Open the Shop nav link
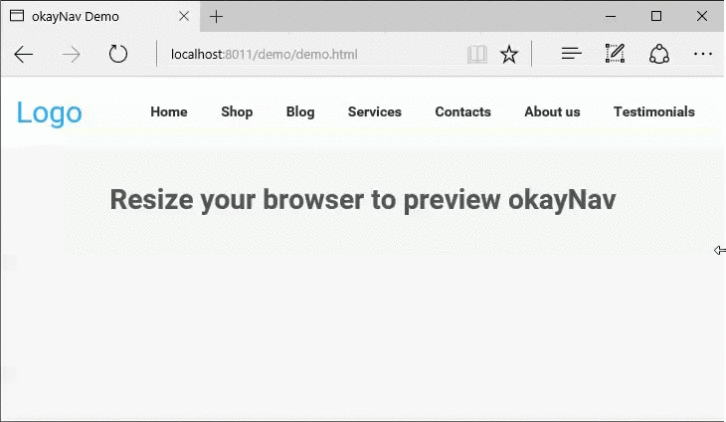726x422 pixels. pos(237,112)
